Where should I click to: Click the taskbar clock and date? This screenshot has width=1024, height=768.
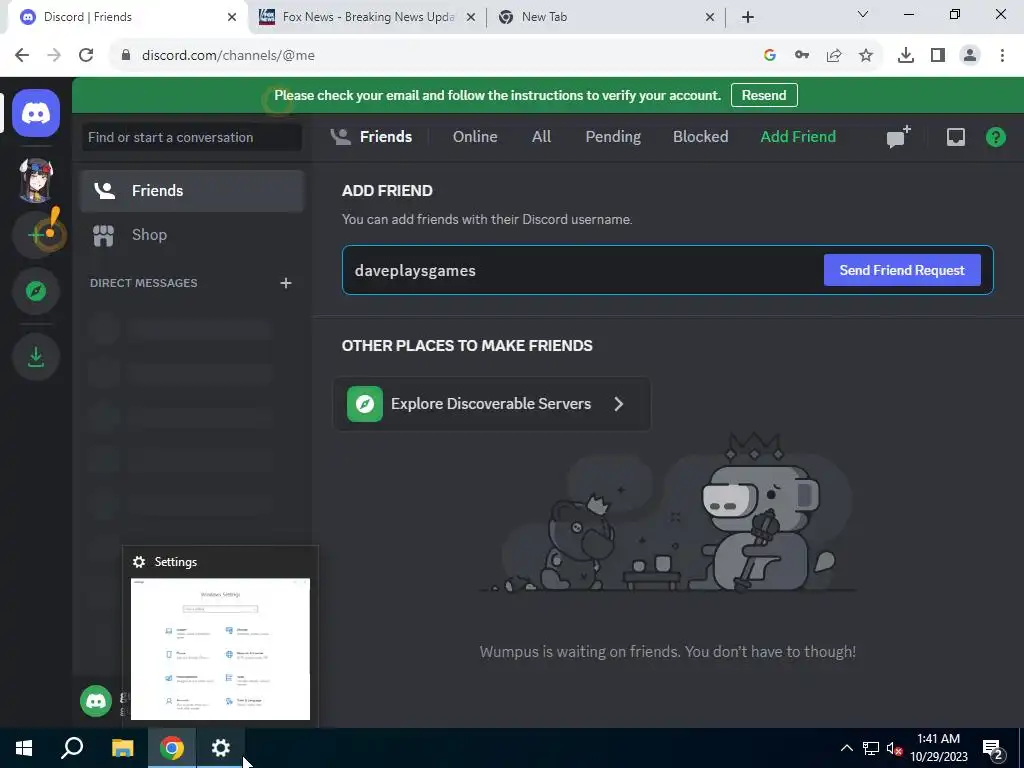pos(938,748)
